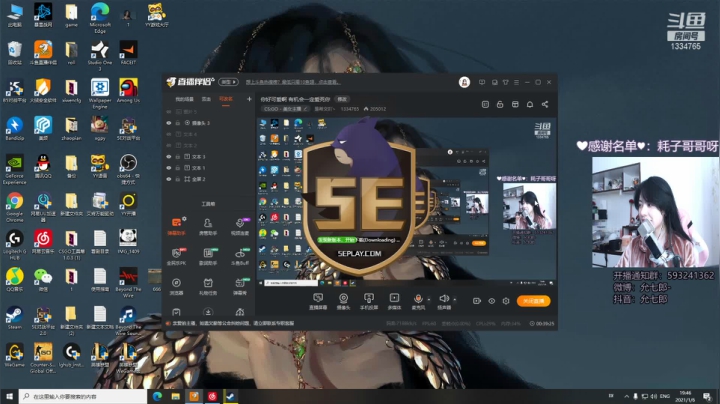Toggle visibility of the 文本 3 source
This screenshot has height=404, width=720.
click(169, 157)
